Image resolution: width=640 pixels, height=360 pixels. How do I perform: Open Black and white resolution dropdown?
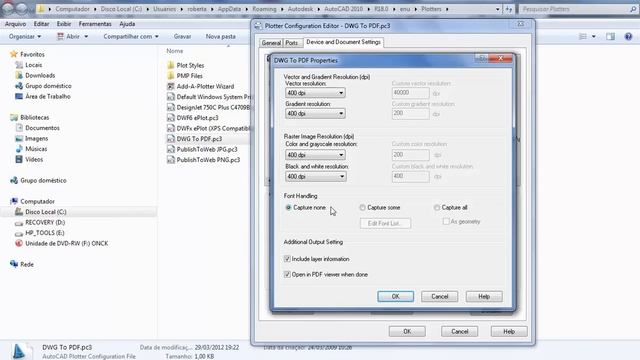point(315,176)
